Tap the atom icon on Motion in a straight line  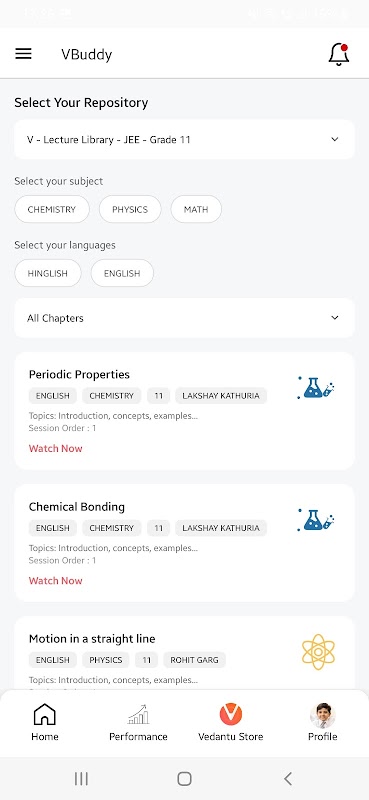pyautogui.click(x=318, y=652)
